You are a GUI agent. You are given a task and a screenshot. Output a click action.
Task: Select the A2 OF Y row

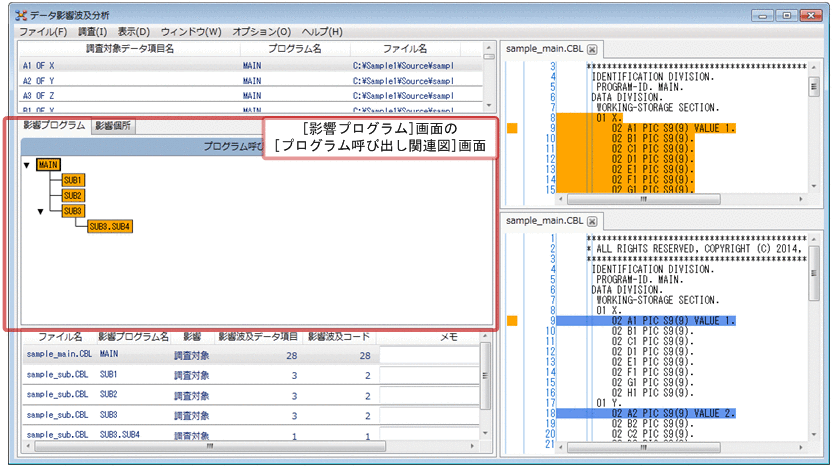(x=251, y=81)
